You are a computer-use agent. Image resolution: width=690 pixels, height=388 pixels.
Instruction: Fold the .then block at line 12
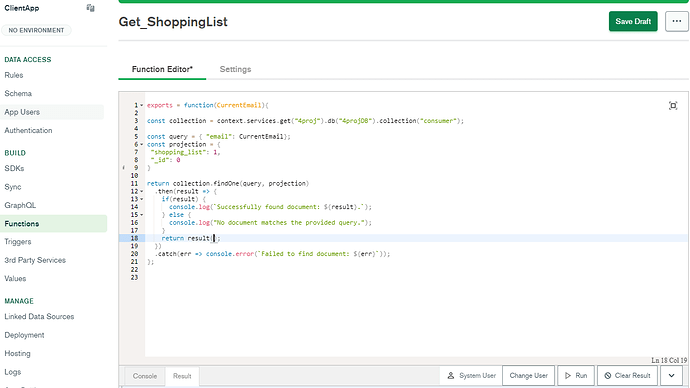[142, 192]
